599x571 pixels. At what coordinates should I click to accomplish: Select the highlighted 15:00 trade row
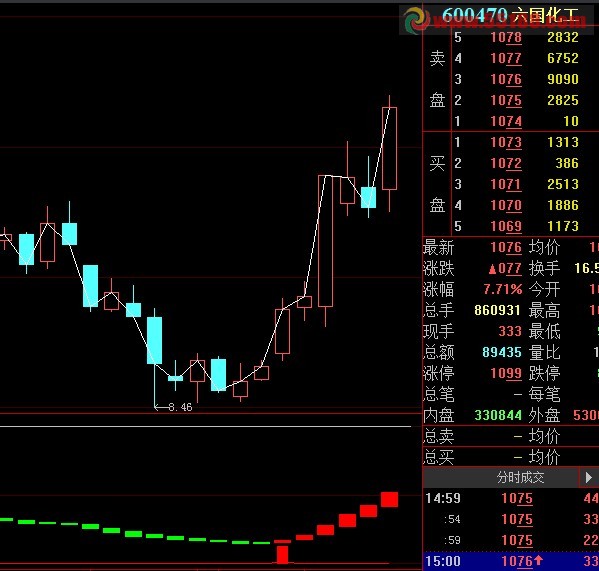click(x=511, y=561)
